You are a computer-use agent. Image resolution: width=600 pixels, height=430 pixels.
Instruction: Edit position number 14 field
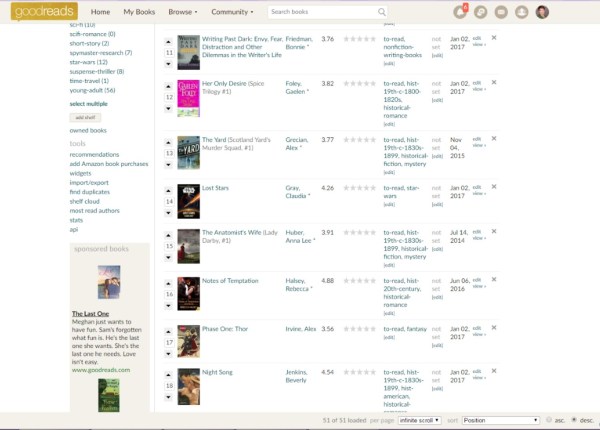coord(169,202)
